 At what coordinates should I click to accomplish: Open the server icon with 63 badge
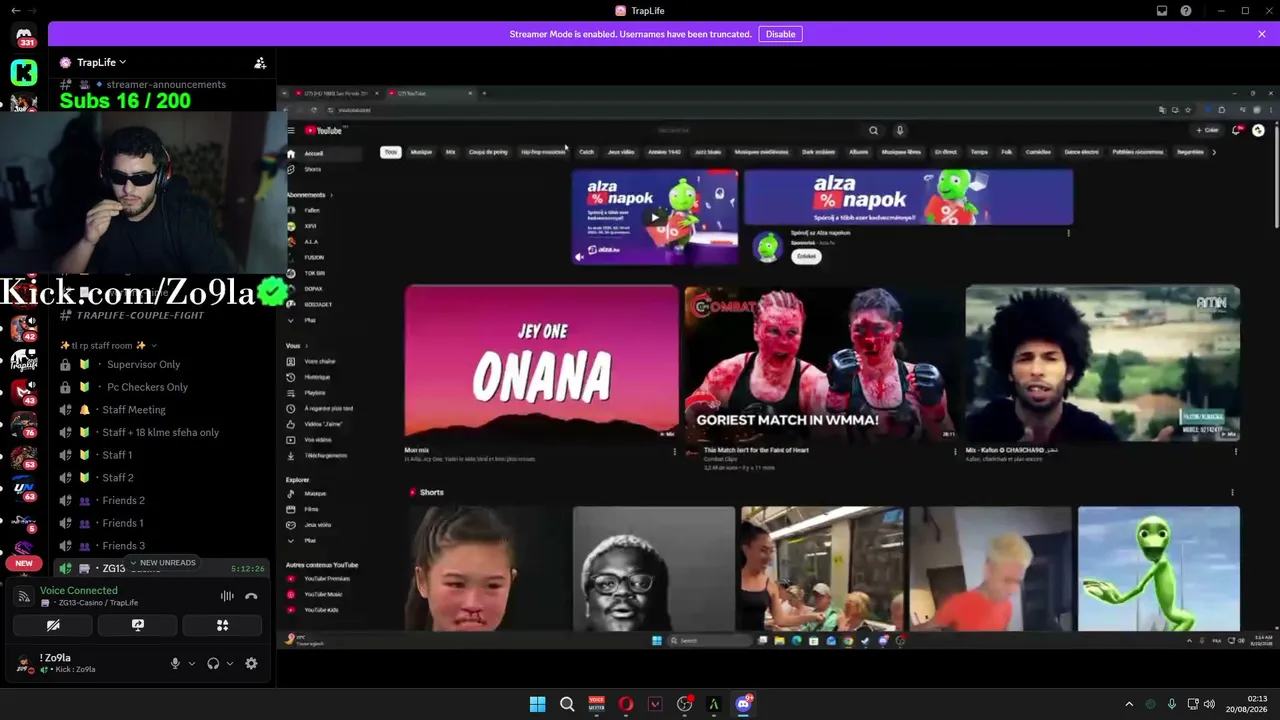coord(24,489)
